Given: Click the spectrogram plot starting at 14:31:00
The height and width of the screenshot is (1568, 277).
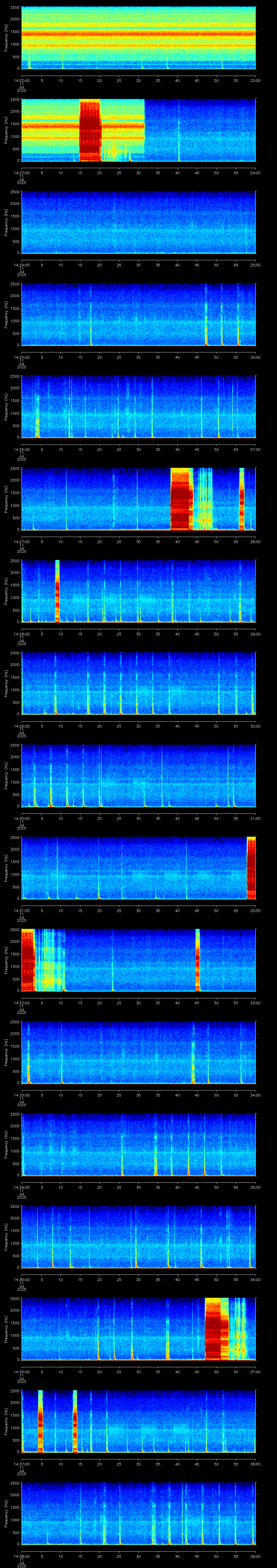Looking at the screenshot, I should (138, 868).
